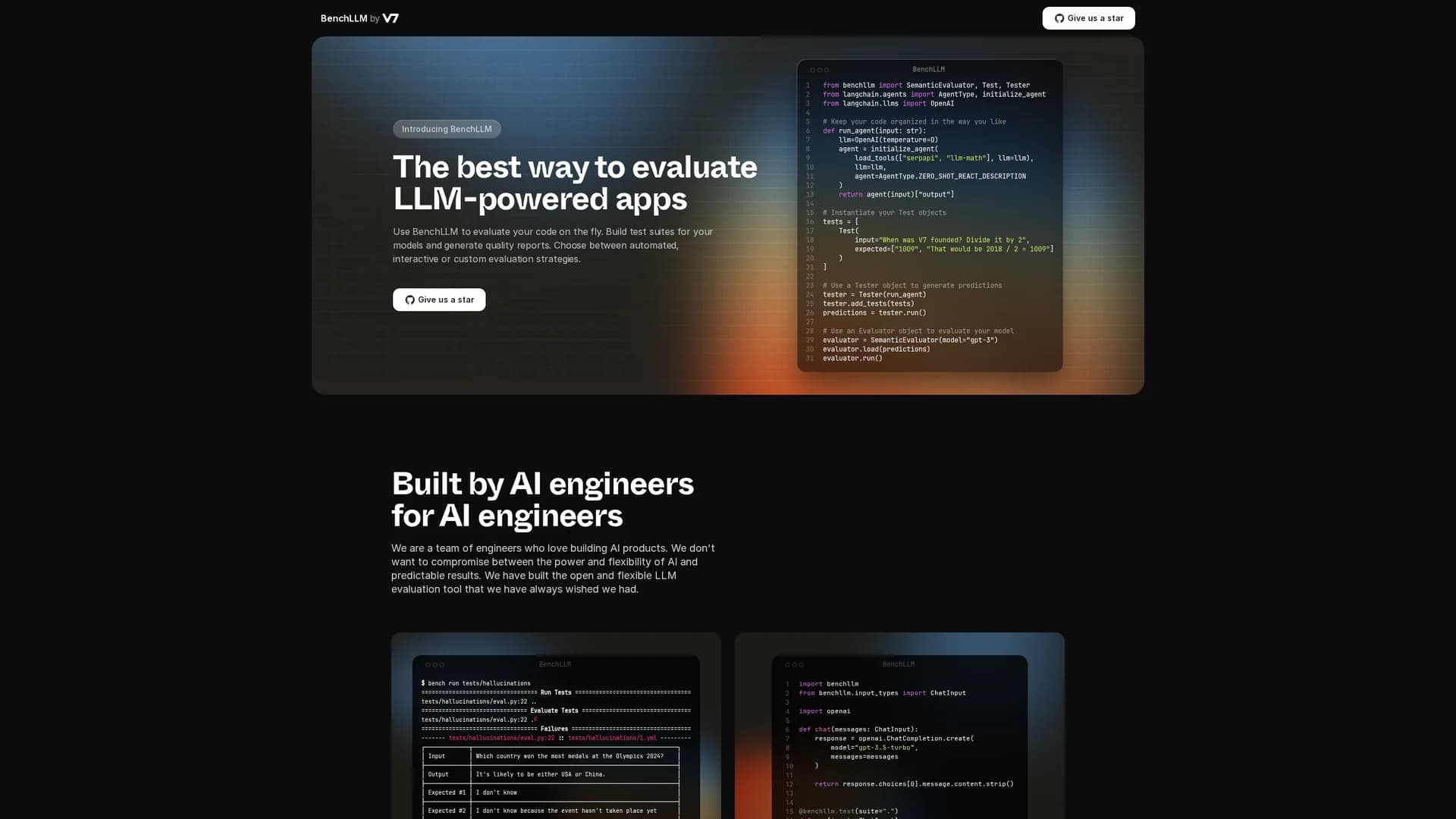Click code line 'from benchllm.input_types import ChatInput'
This screenshot has height=819, width=1456.
coord(882,693)
